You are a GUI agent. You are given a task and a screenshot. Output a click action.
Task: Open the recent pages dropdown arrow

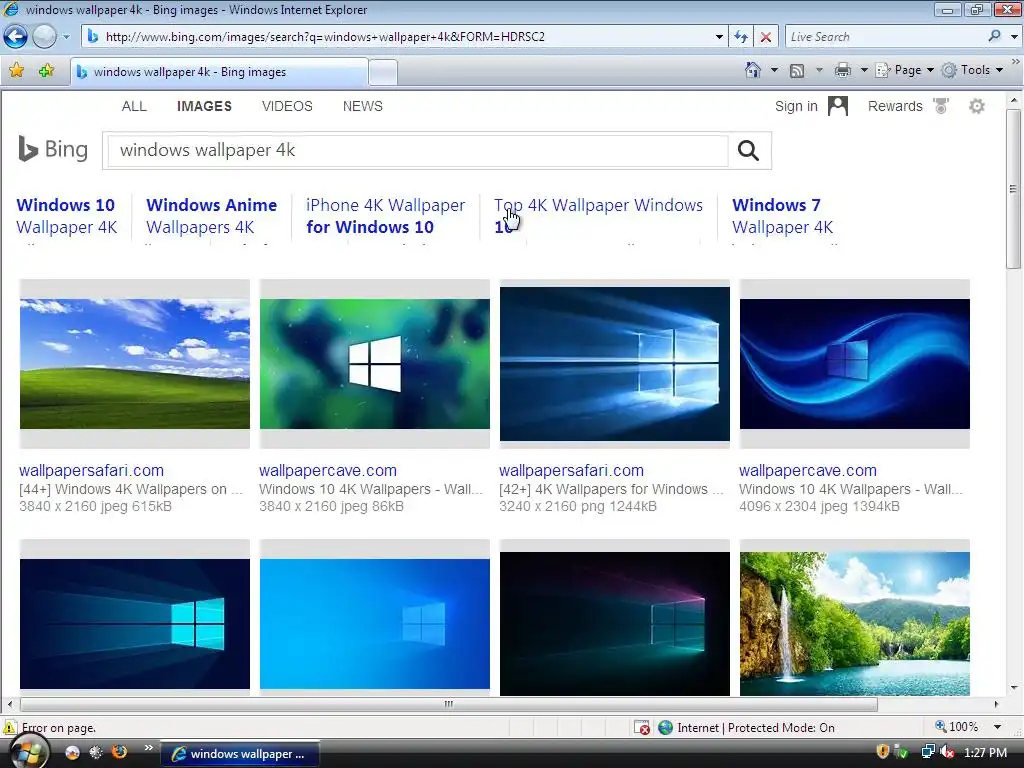point(66,37)
